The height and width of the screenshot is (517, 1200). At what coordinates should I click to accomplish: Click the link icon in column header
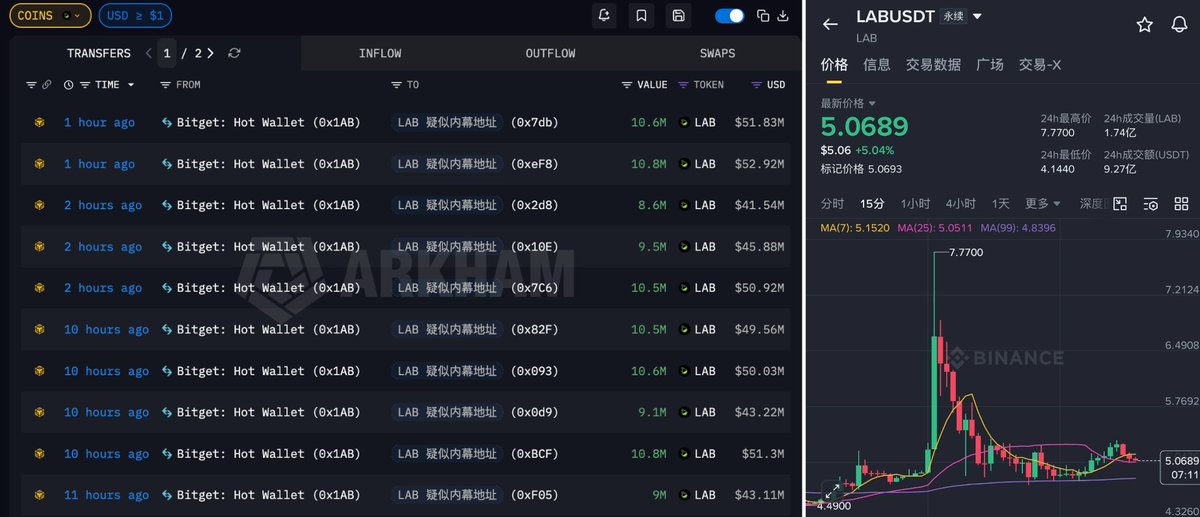coord(47,85)
